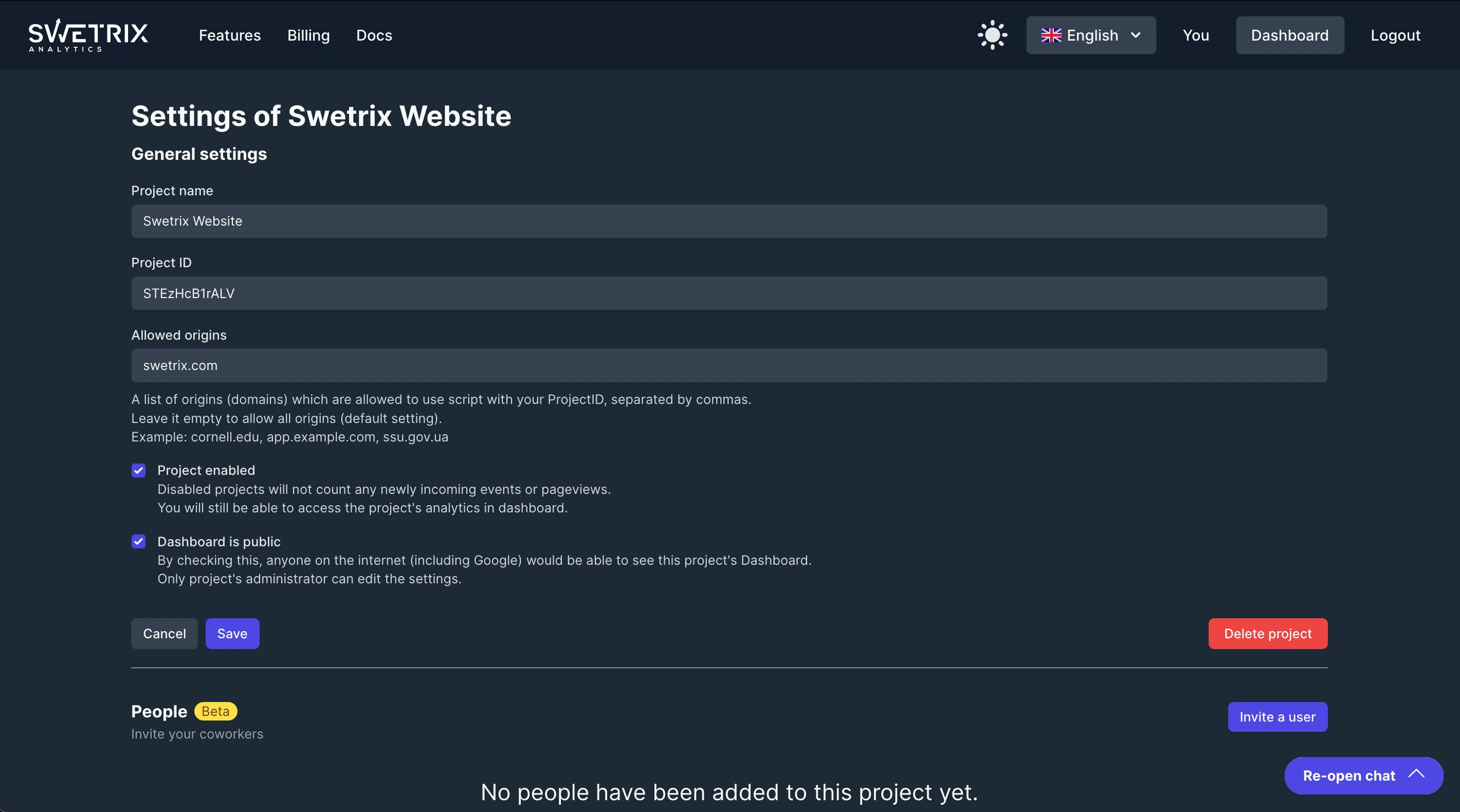
Task: Click the No people have been added message
Action: [729, 792]
